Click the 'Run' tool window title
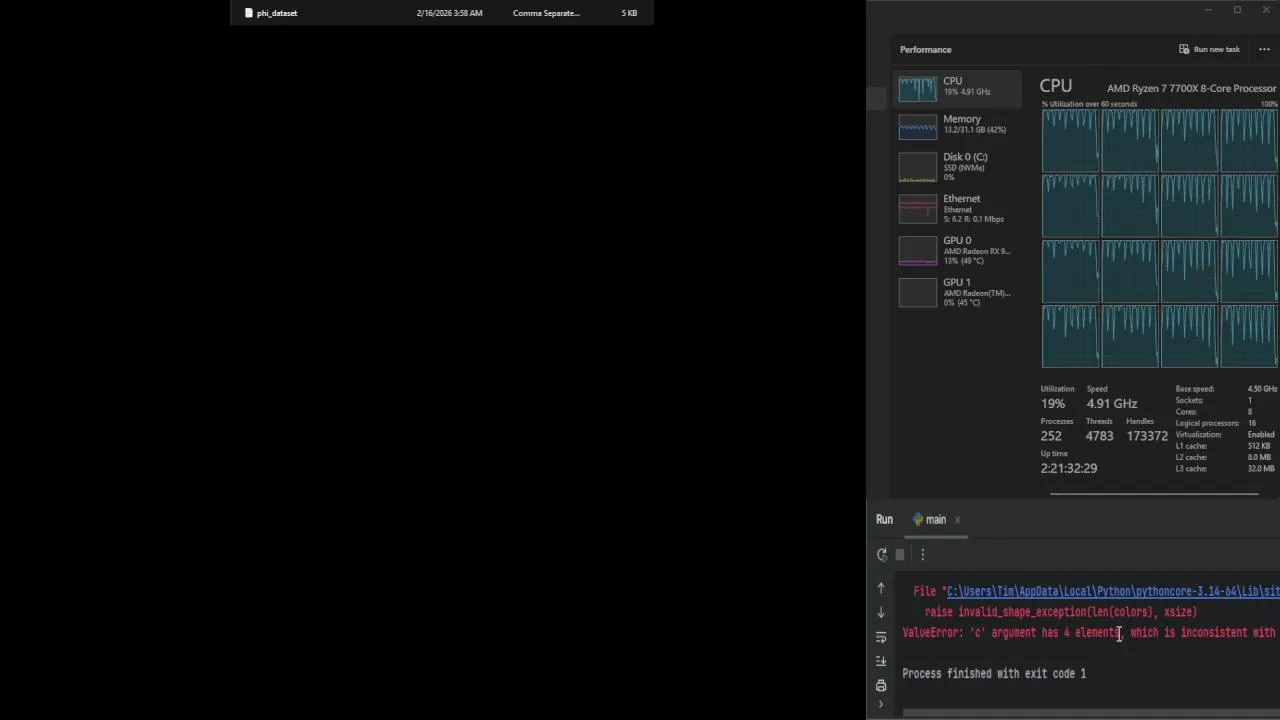 click(x=884, y=520)
